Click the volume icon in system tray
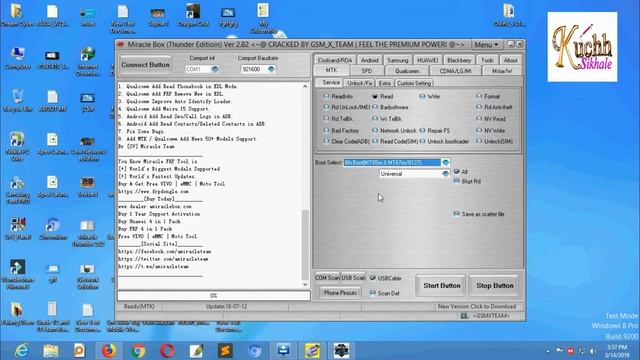The height and width of the screenshot is (360, 640). 592,351
